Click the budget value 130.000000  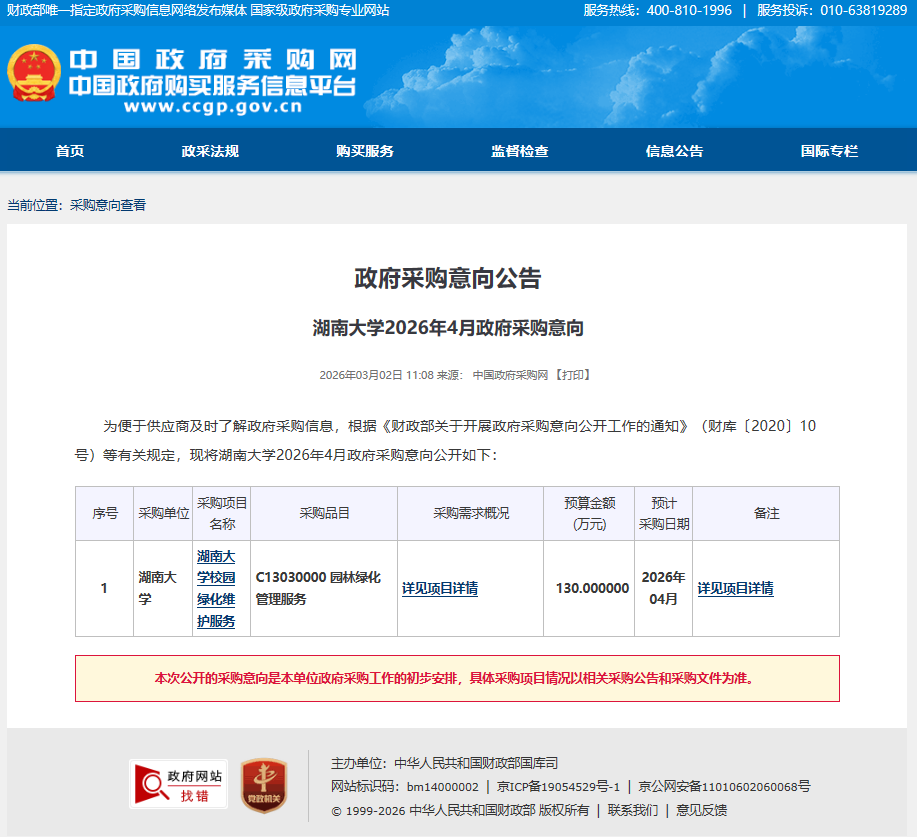592,588
